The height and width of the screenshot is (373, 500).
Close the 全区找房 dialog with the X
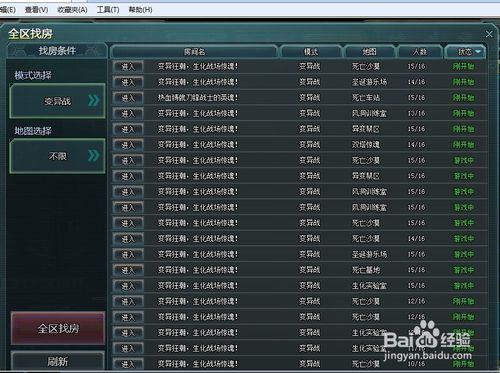(x=489, y=34)
